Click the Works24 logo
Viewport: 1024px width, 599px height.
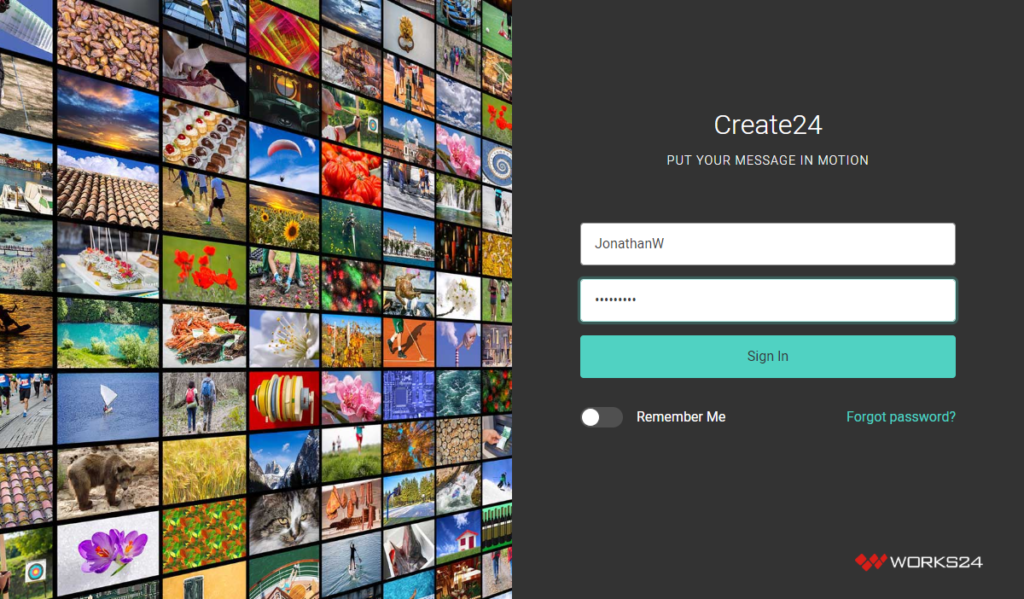[918, 562]
